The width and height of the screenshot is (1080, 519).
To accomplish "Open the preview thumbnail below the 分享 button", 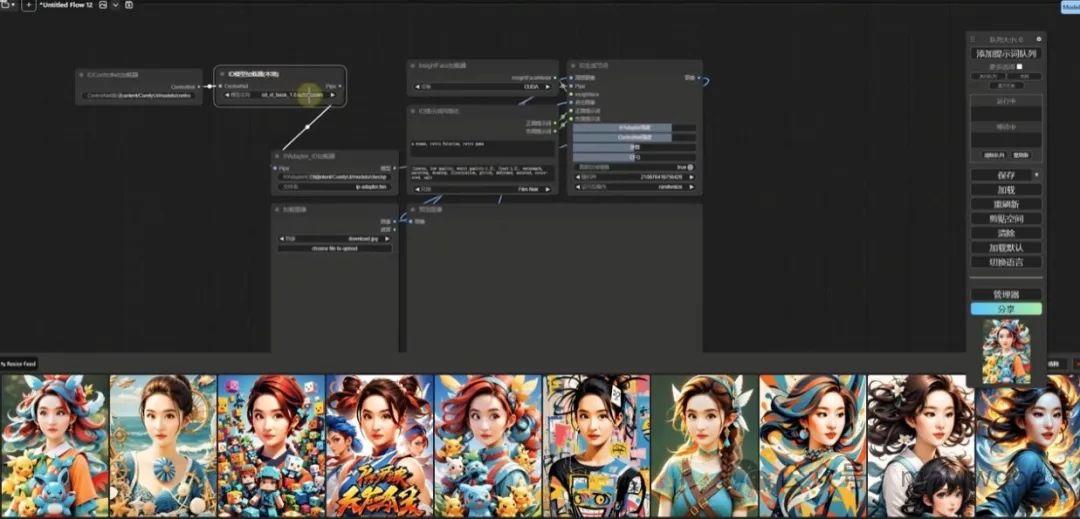I will click(1006, 352).
